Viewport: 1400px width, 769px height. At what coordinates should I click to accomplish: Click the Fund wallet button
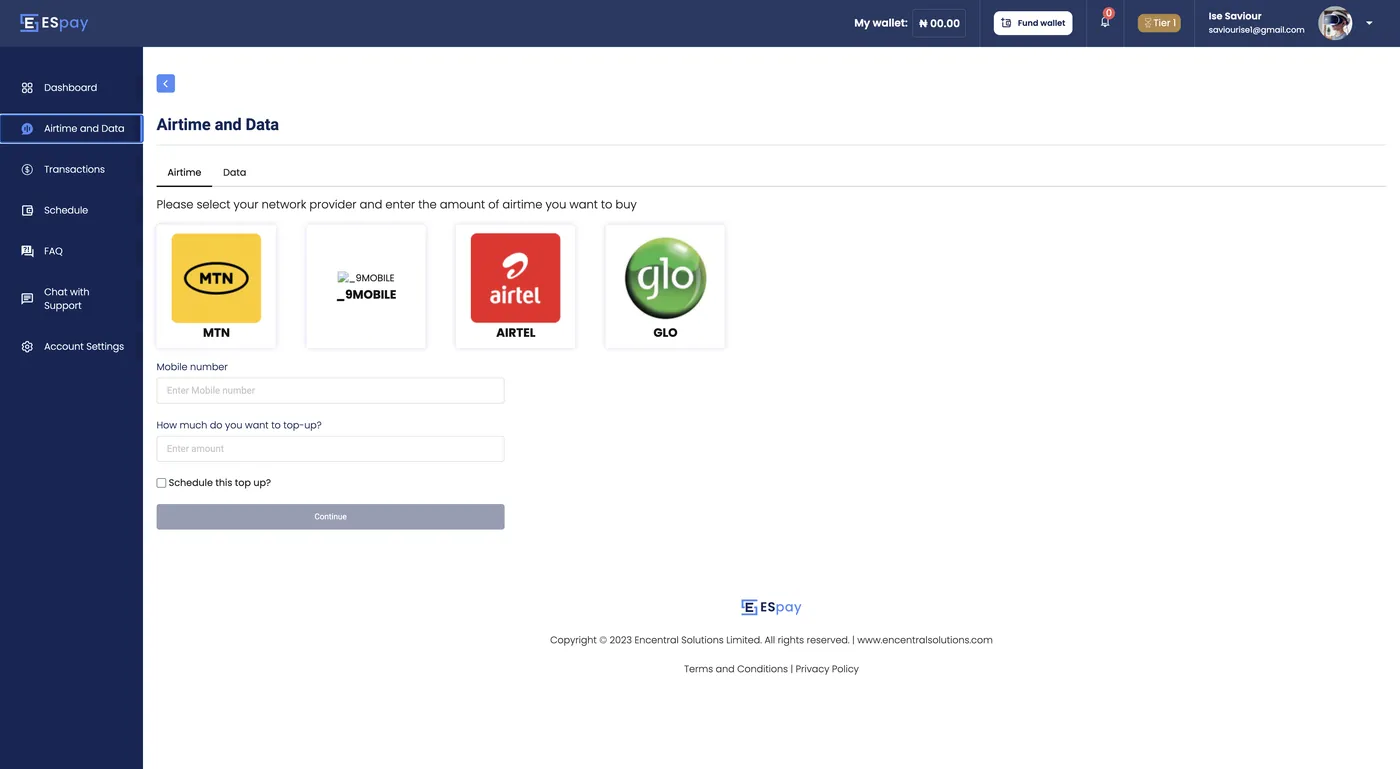1033,23
